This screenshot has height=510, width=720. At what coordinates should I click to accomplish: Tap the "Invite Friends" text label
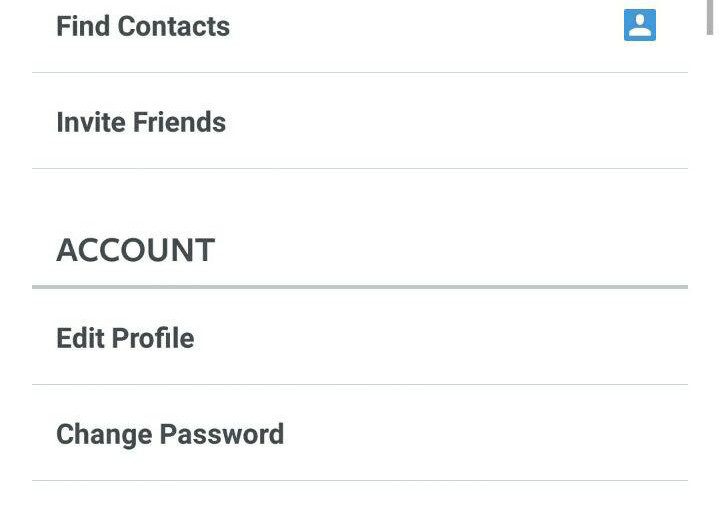coord(141,122)
